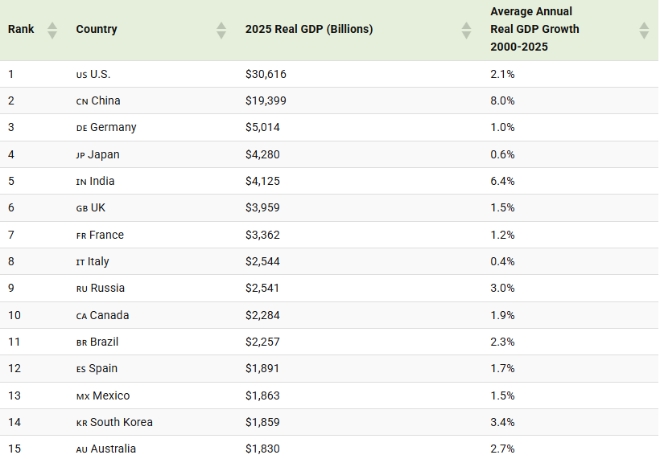The width and height of the screenshot is (660, 459).
Task: Click the Rank column header label
Action: point(21,30)
